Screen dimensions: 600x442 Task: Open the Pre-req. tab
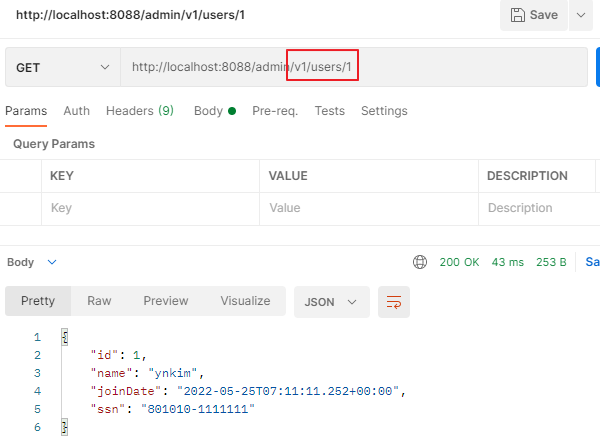coord(275,111)
